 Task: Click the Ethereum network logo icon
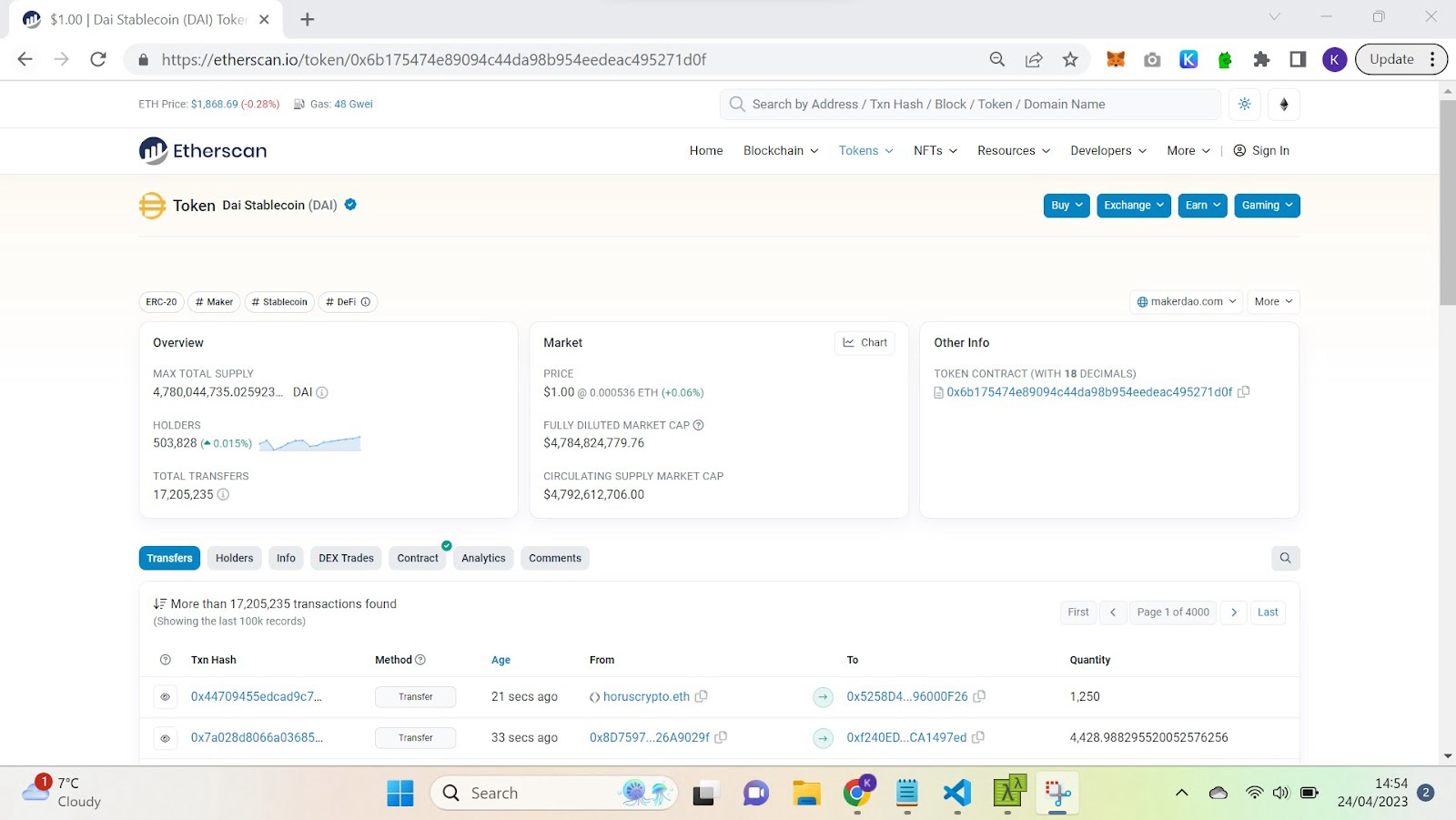1284,105
